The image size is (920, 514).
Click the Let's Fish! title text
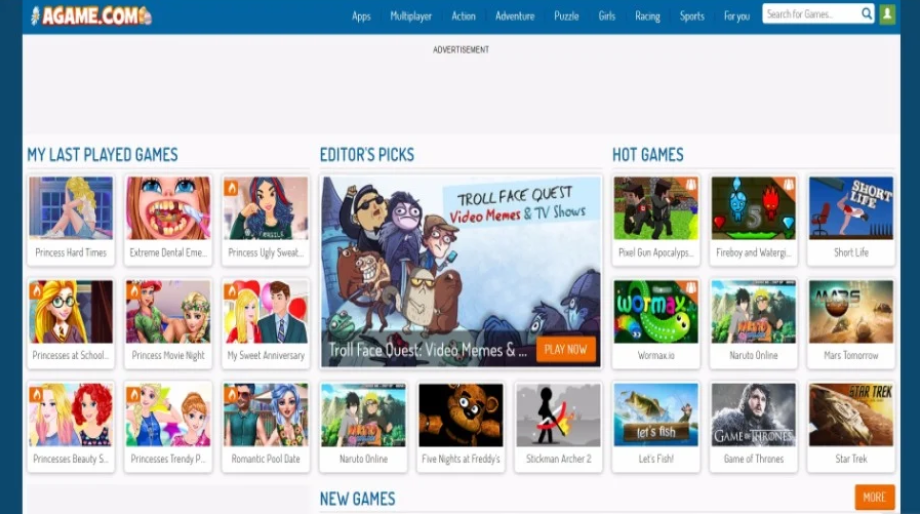coord(656,459)
